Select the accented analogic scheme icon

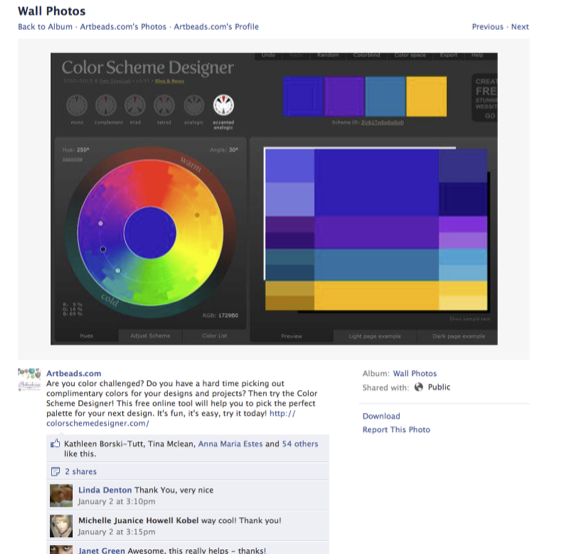pos(223,105)
